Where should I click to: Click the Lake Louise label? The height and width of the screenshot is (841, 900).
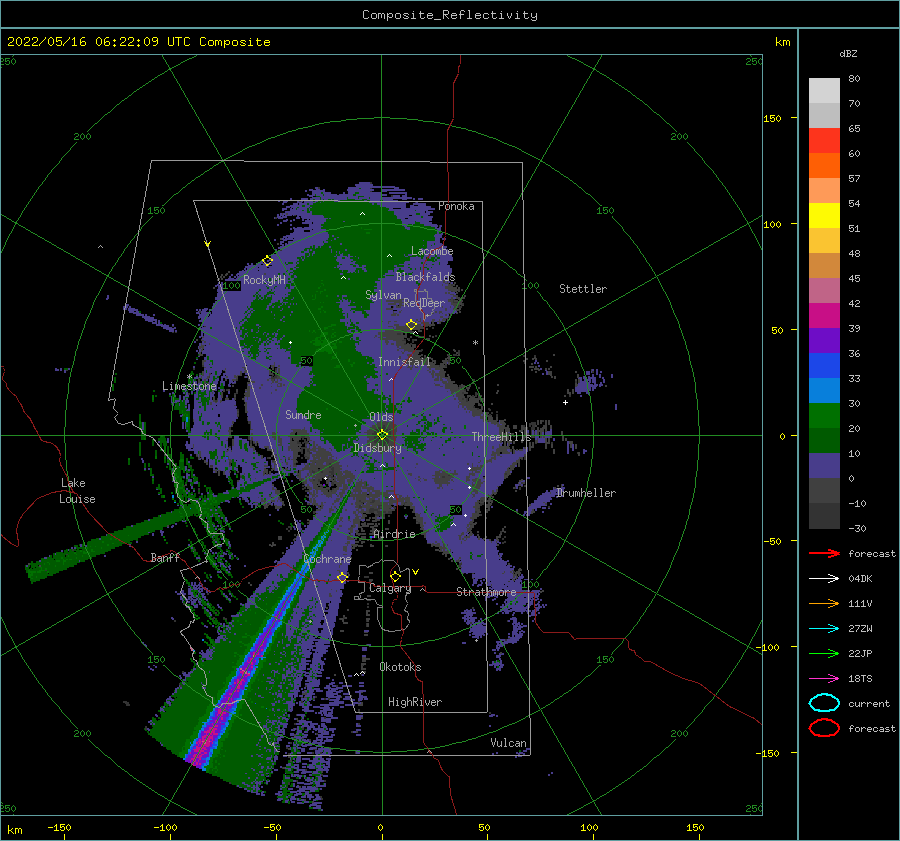click(77, 491)
